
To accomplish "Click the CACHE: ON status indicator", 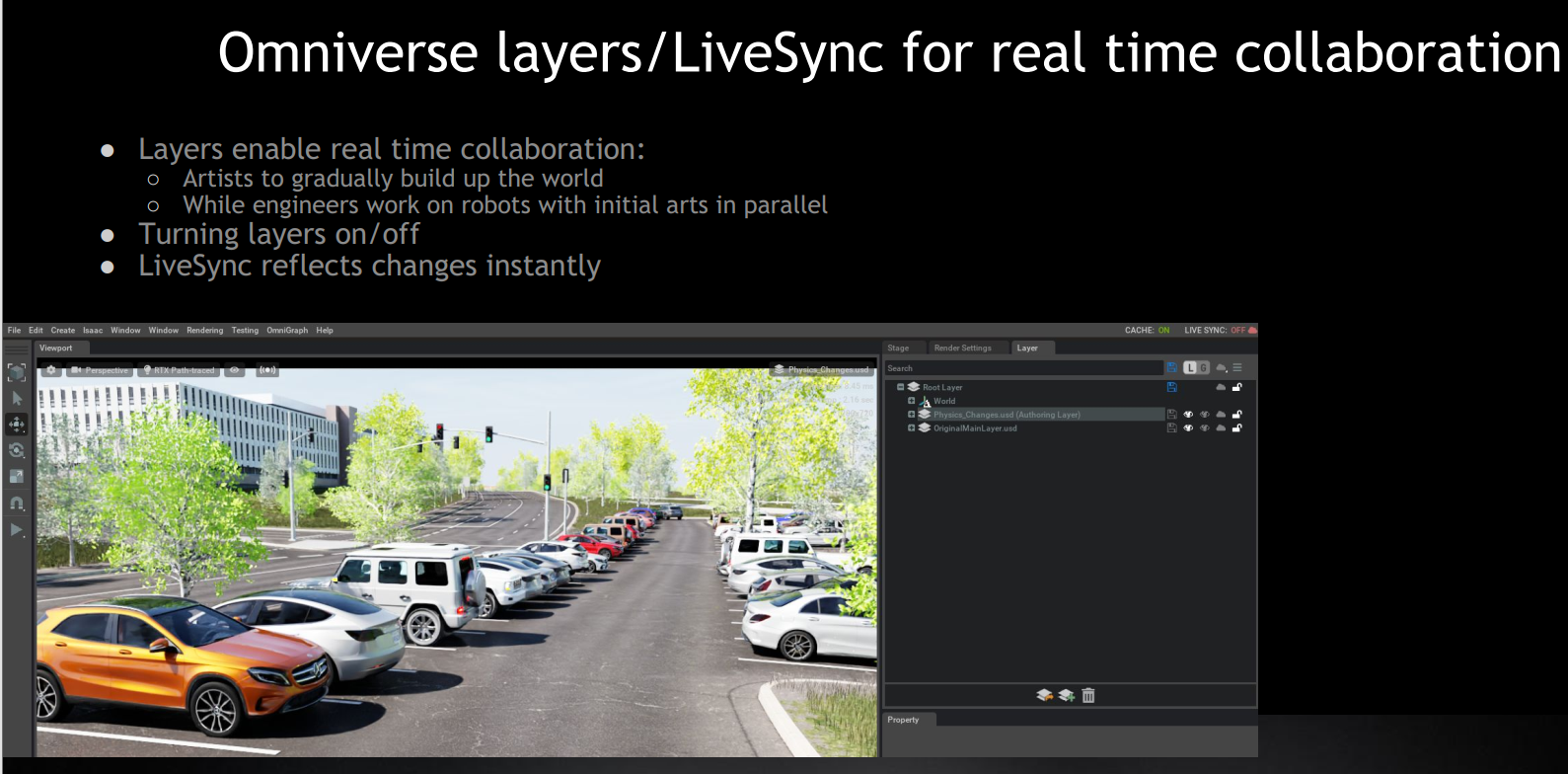I will 1147,331.
